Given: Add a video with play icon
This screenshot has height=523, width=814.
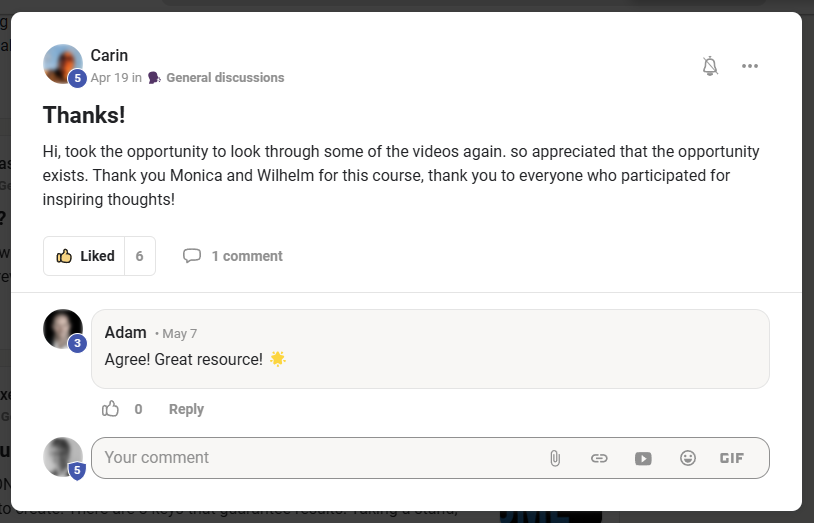Looking at the screenshot, I should [x=643, y=458].
